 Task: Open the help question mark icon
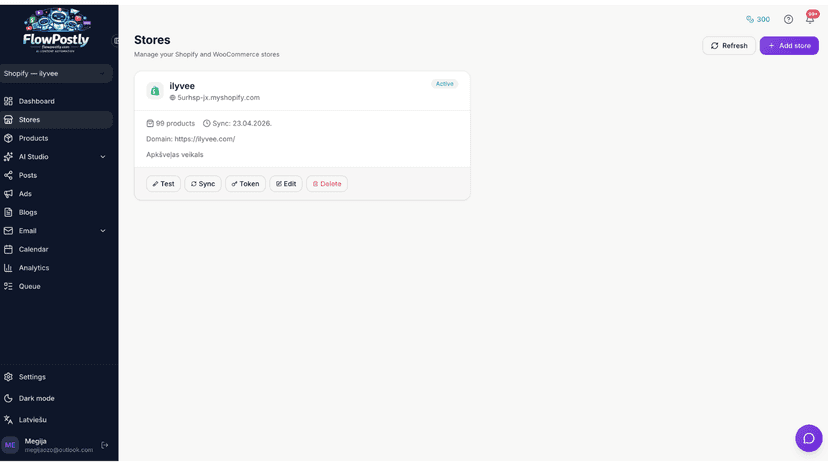pos(788,19)
